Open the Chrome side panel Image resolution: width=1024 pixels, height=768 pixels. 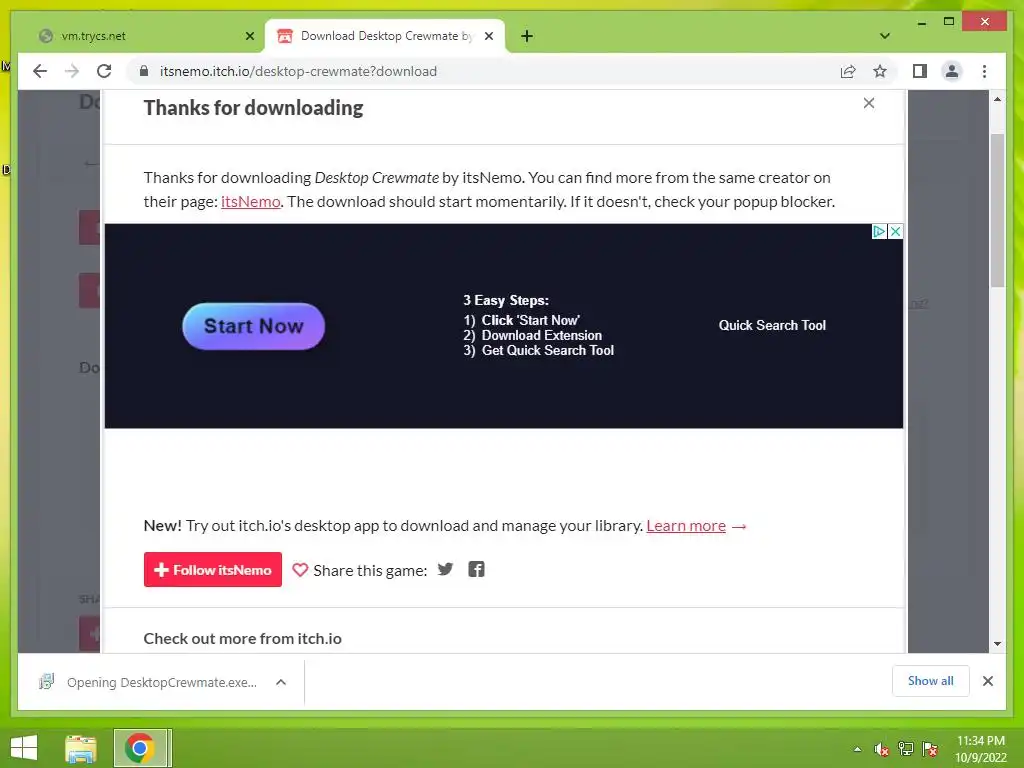920,71
